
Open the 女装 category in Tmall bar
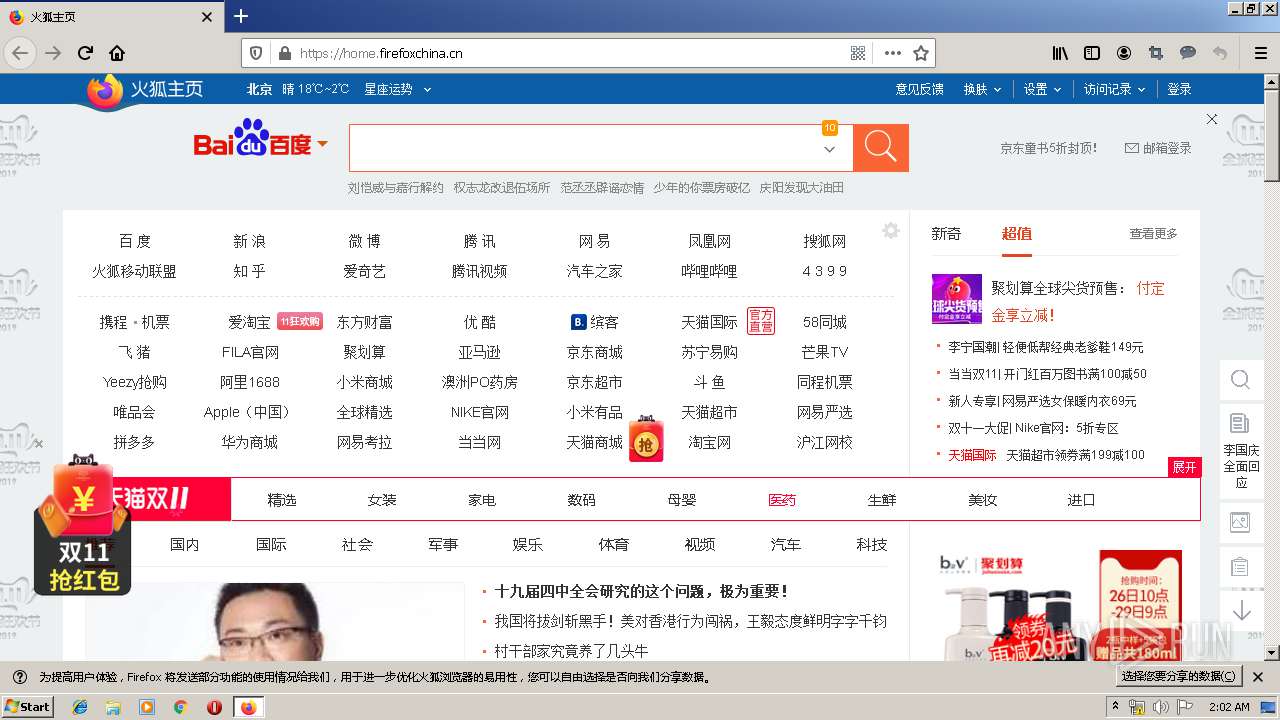[382, 500]
